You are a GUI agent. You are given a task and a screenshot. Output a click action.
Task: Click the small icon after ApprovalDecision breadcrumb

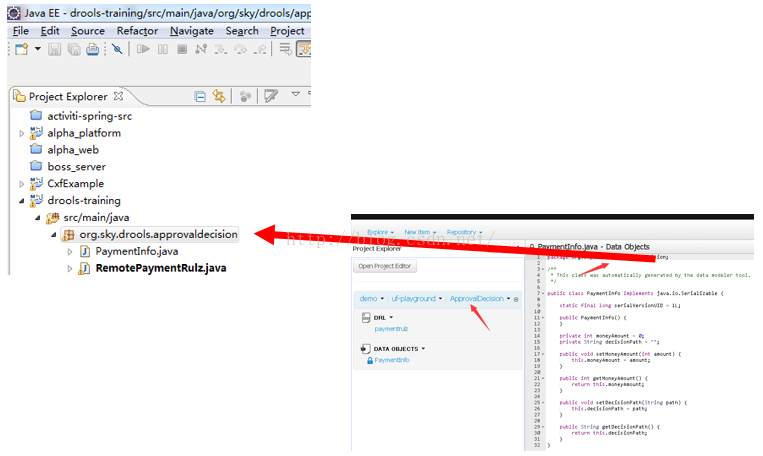(516, 299)
